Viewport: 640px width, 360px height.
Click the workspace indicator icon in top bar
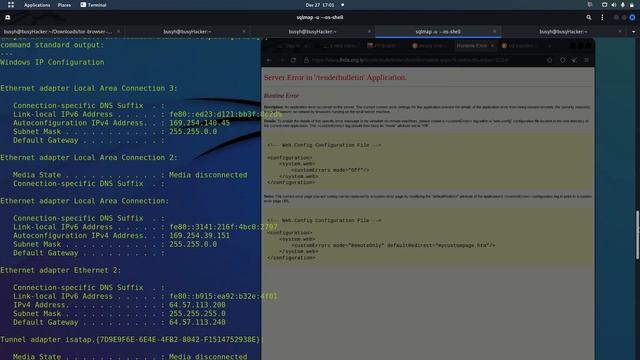click(x=590, y=5)
